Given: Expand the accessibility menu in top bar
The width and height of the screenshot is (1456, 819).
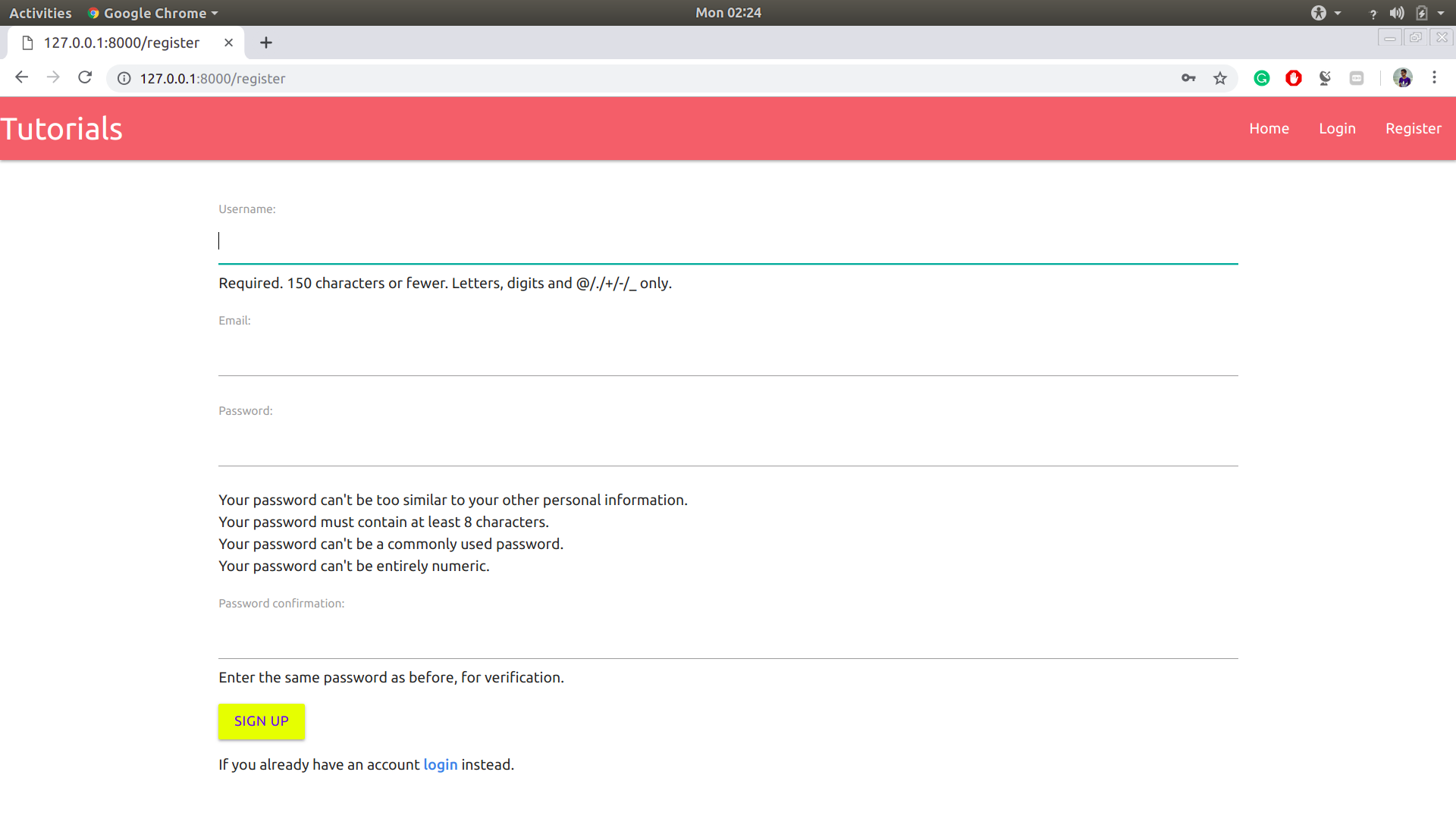Looking at the screenshot, I should (x=1326, y=13).
